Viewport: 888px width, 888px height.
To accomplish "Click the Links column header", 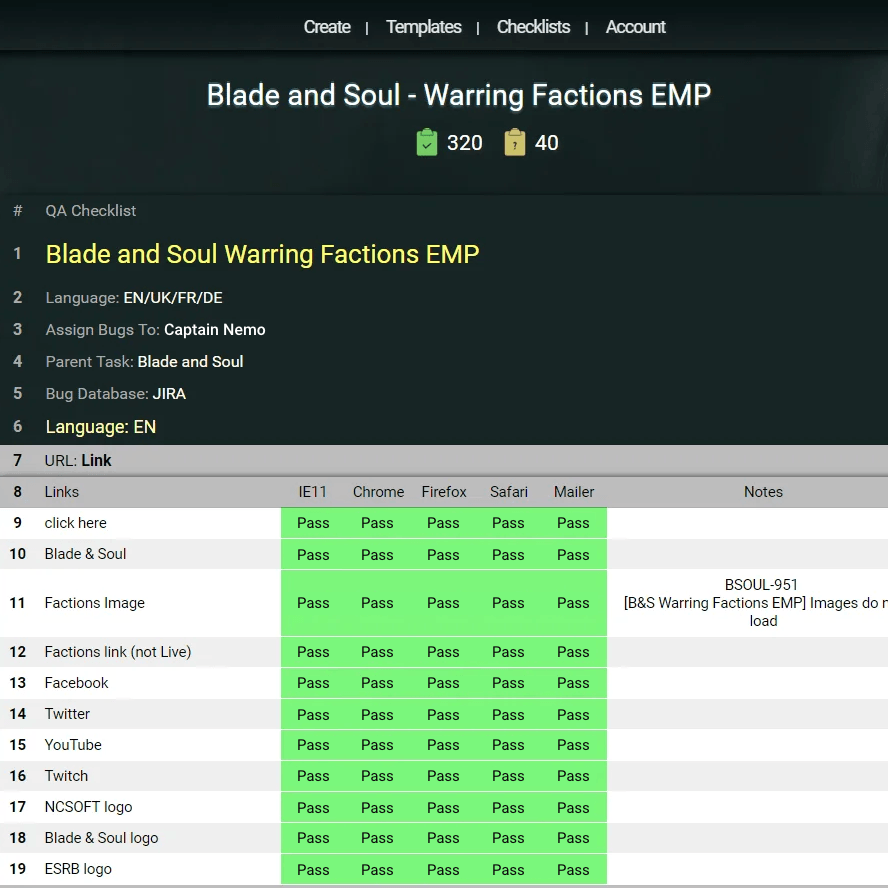I will (x=62, y=492).
